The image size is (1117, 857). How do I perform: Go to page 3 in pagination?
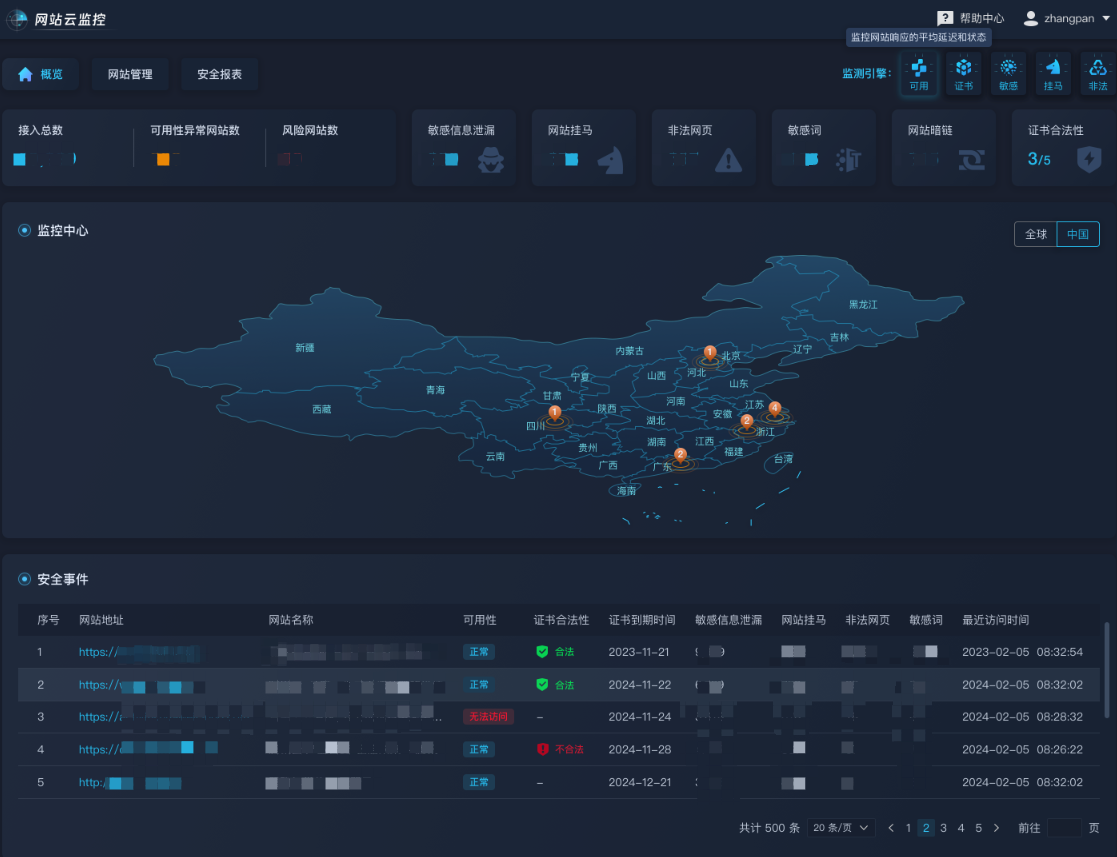(x=943, y=828)
